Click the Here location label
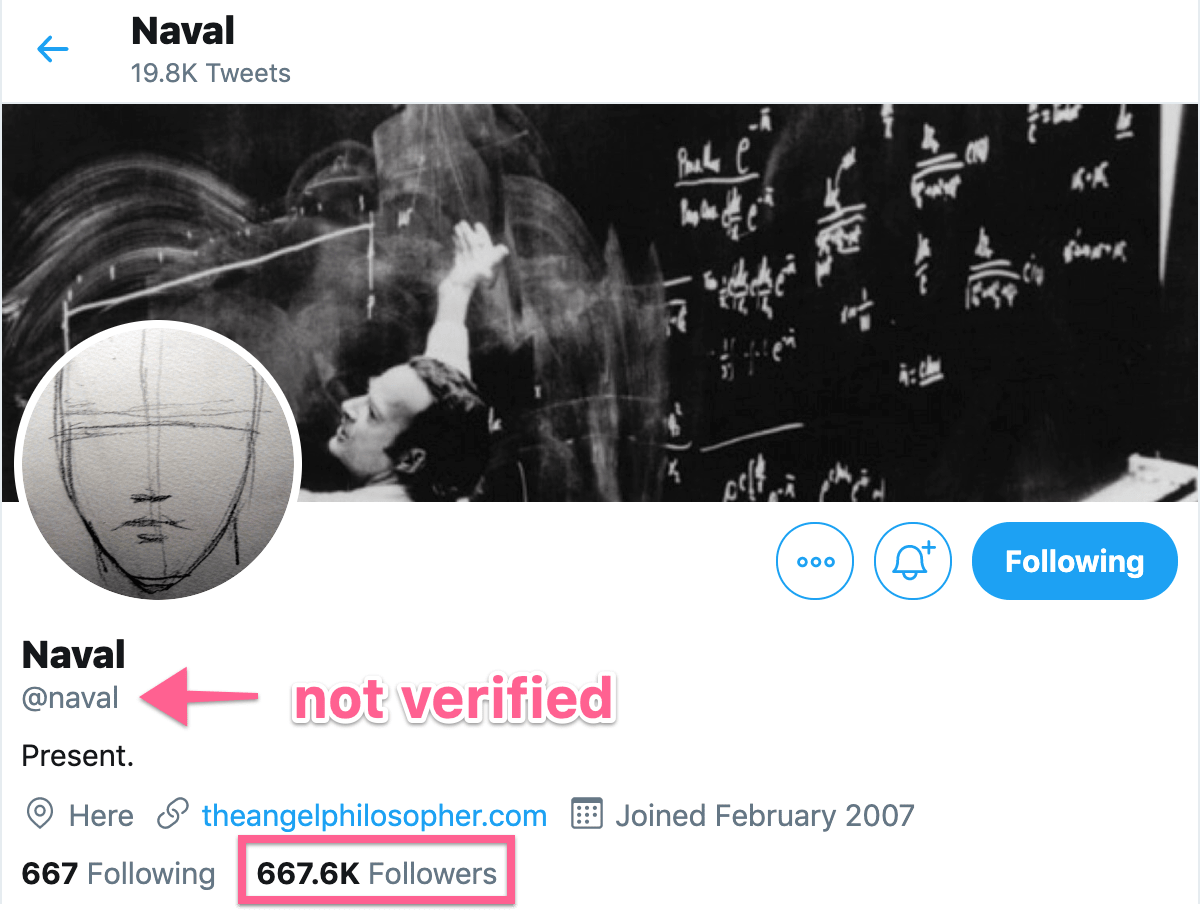This screenshot has width=1200, height=915. click(101, 816)
